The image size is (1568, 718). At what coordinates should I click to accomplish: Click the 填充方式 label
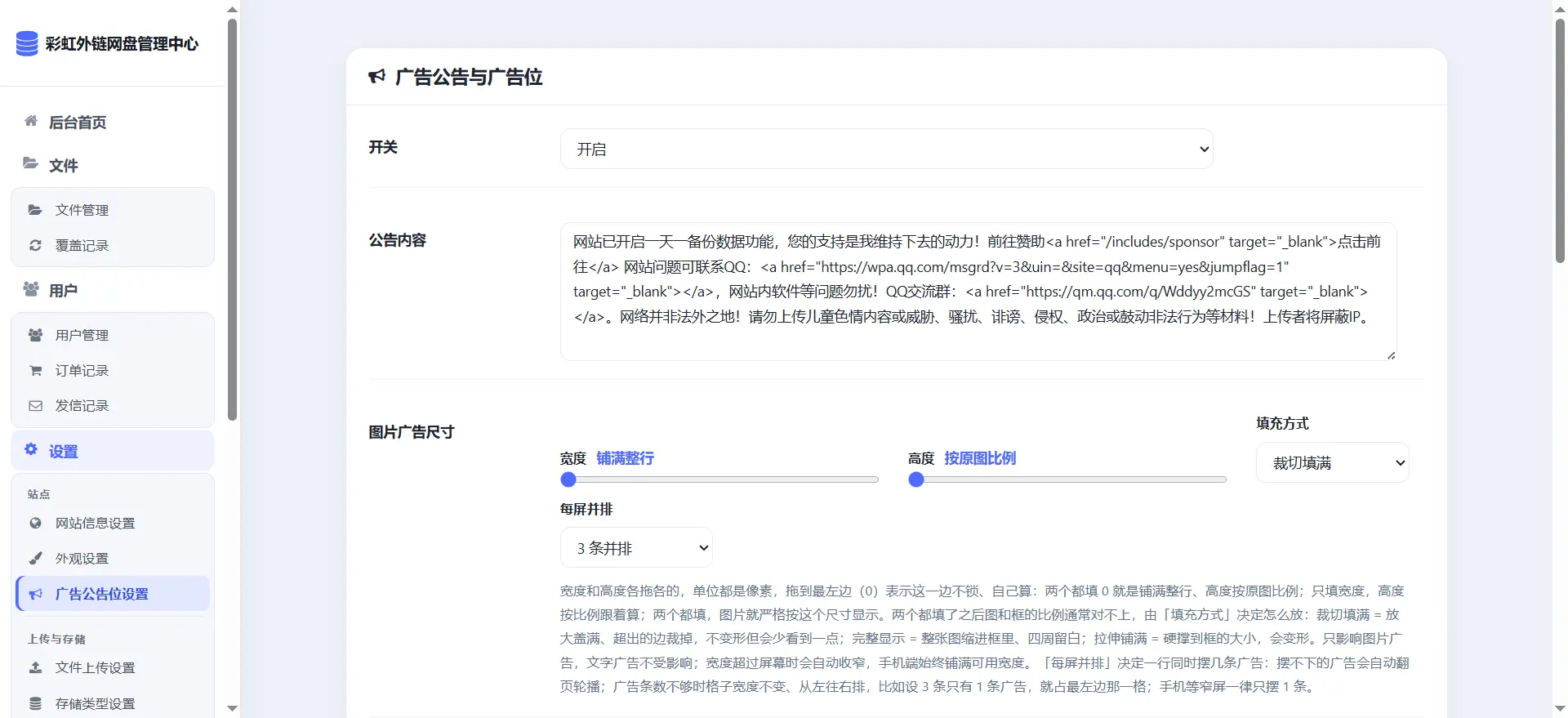[x=1282, y=423]
